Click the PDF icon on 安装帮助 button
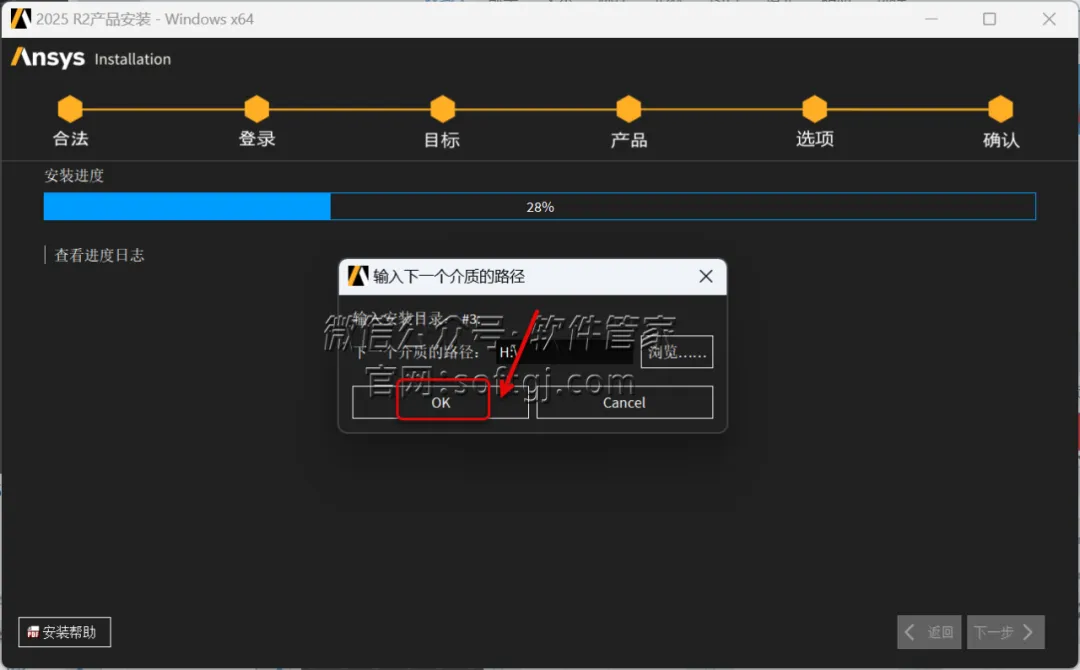This screenshot has height=670, width=1080. tap(33, 632)
